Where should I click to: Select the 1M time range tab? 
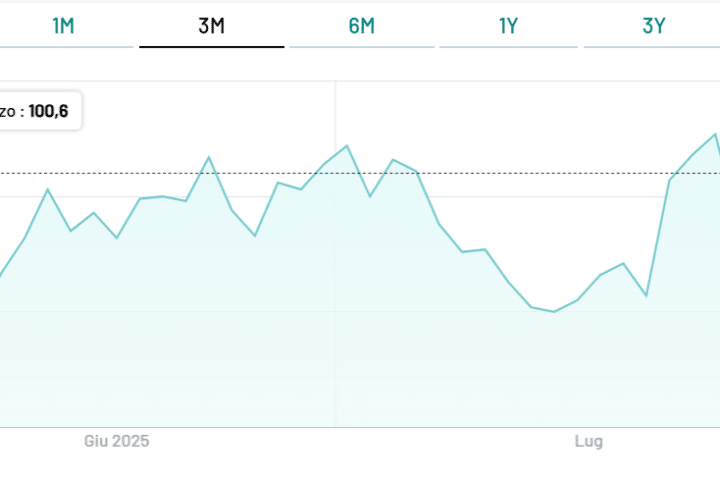pyautogui.click(x=63, y=27)
